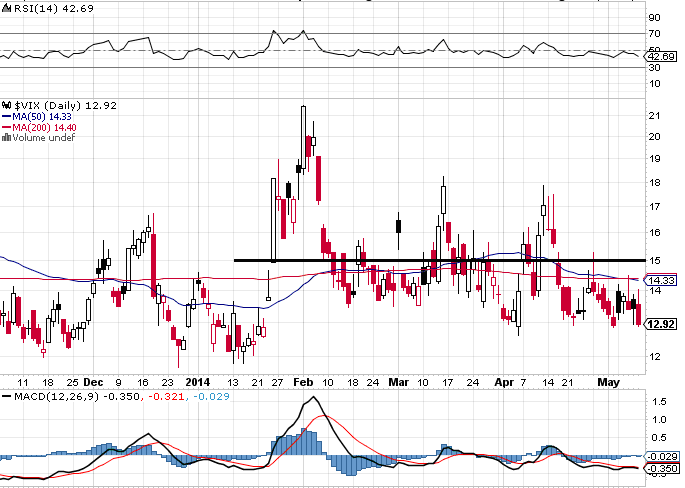Click the 12.92 last price tag on axis
This screenshot has height=488, width=685.
pos(662,324)
